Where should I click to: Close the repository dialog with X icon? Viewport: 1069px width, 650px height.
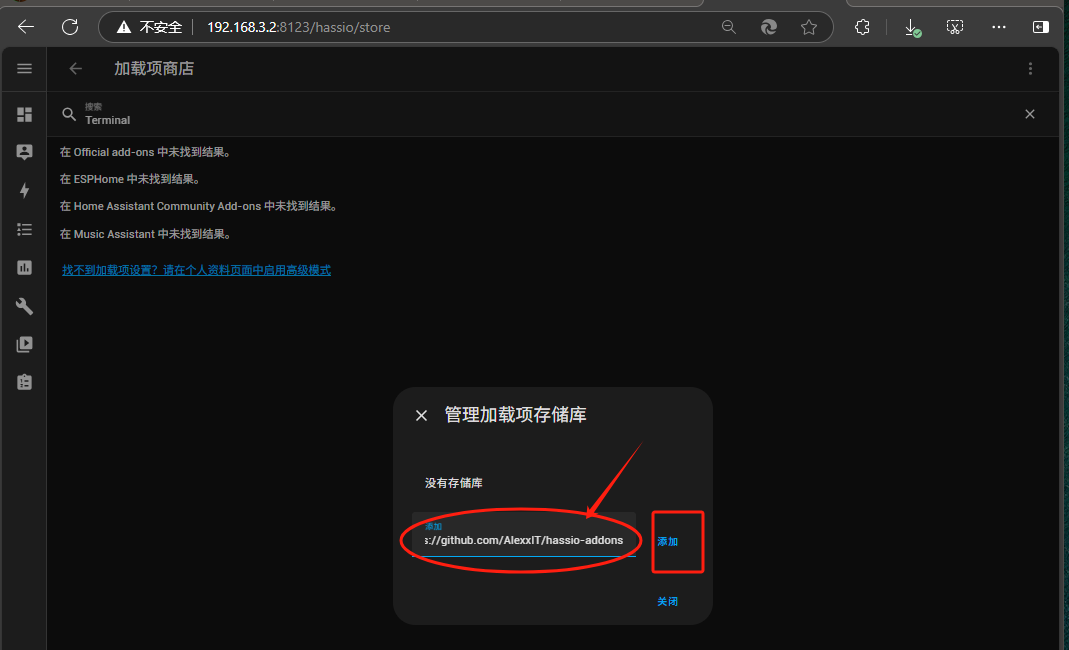(x=421, y=415)
